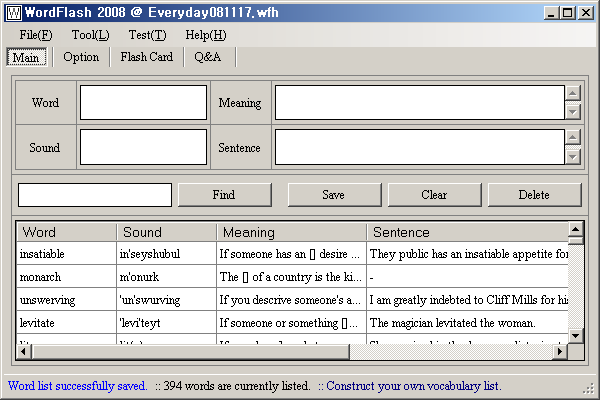Click the Clear button
600x400 pixels.
click(434, 195)
